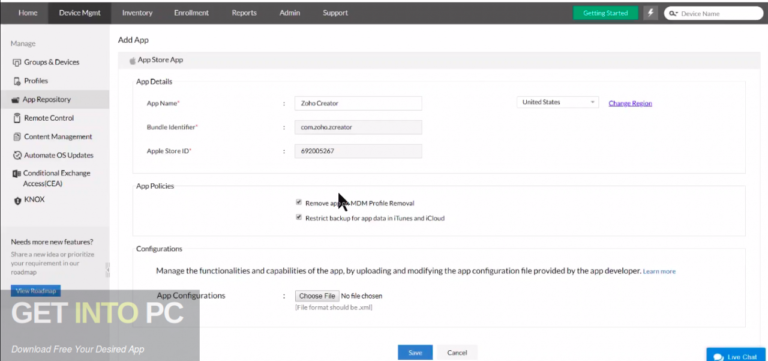Open the Home tab

pos(28,13)
